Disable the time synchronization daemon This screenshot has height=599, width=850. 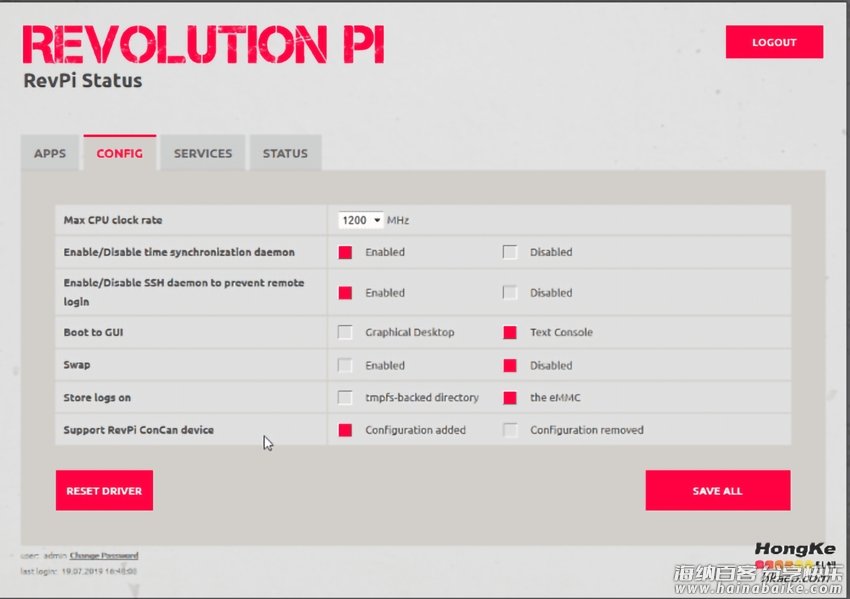(510, 252)
